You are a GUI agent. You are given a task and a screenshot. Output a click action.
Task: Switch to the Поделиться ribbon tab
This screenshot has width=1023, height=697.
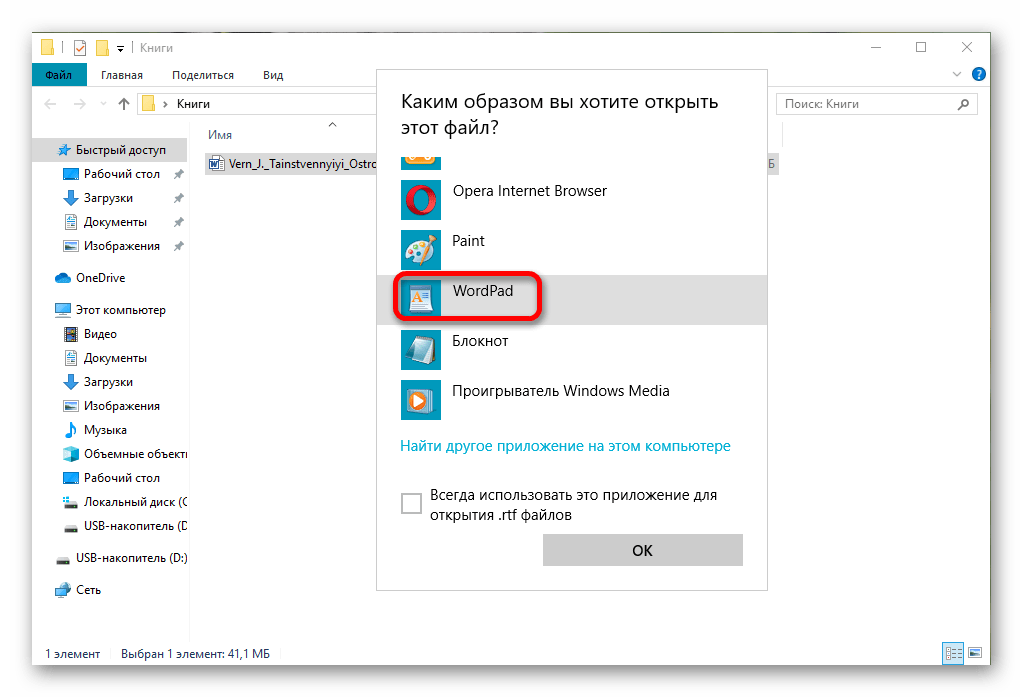(203, 75)
